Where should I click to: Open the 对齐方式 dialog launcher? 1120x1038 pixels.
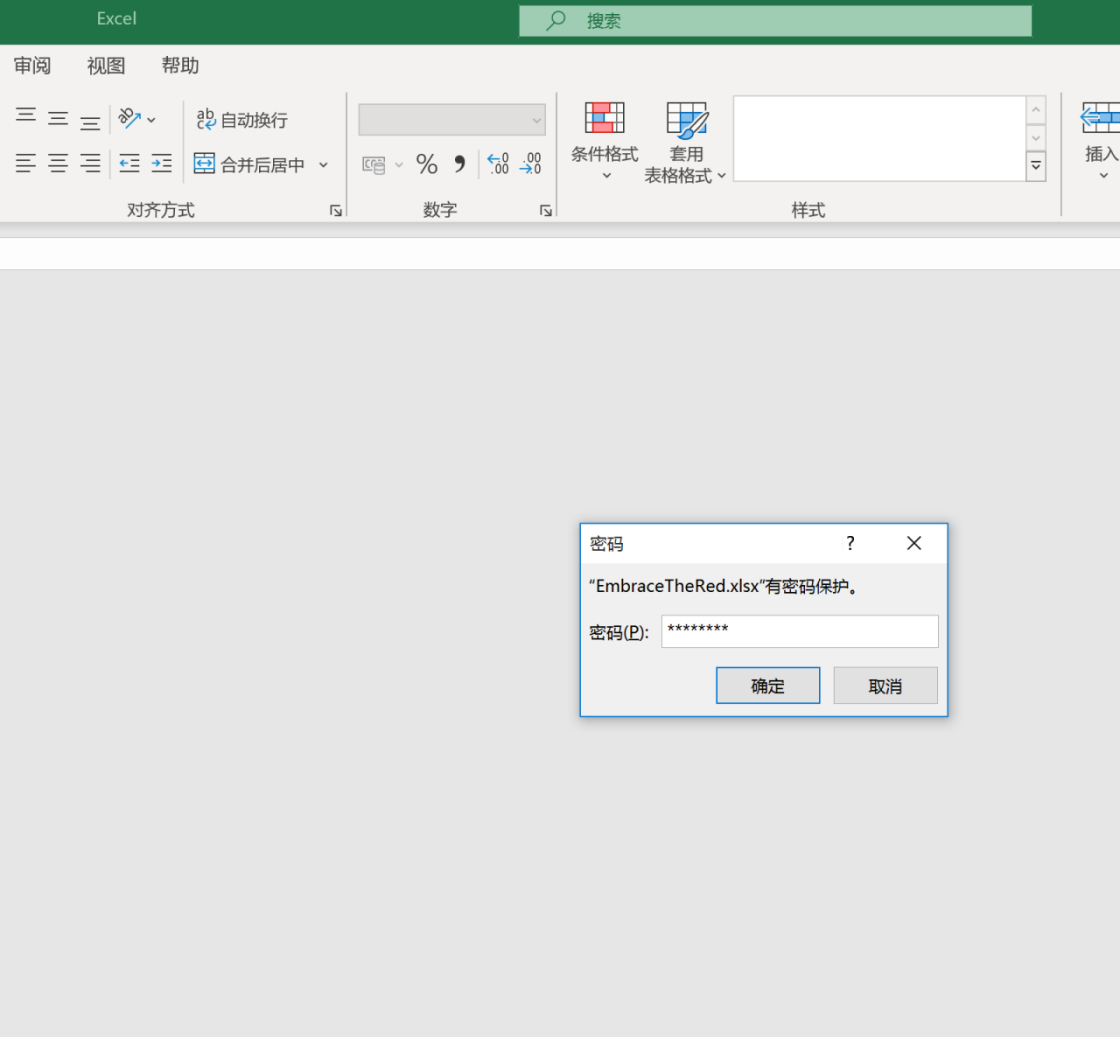click(336, 211)
